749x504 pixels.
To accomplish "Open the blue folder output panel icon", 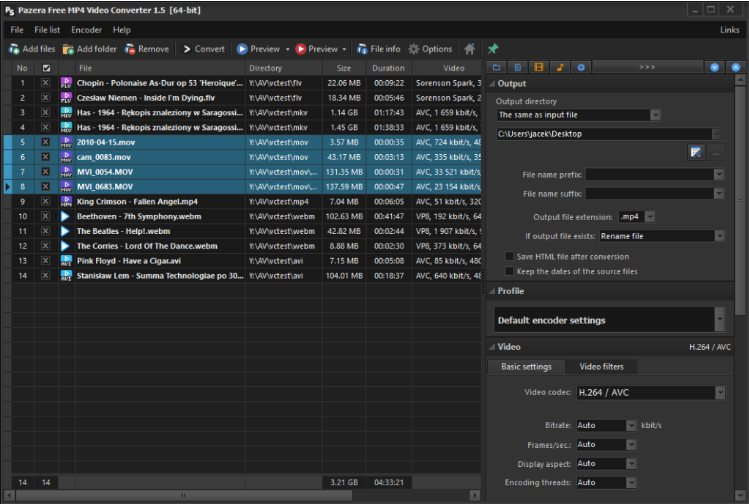I will 497,67.
